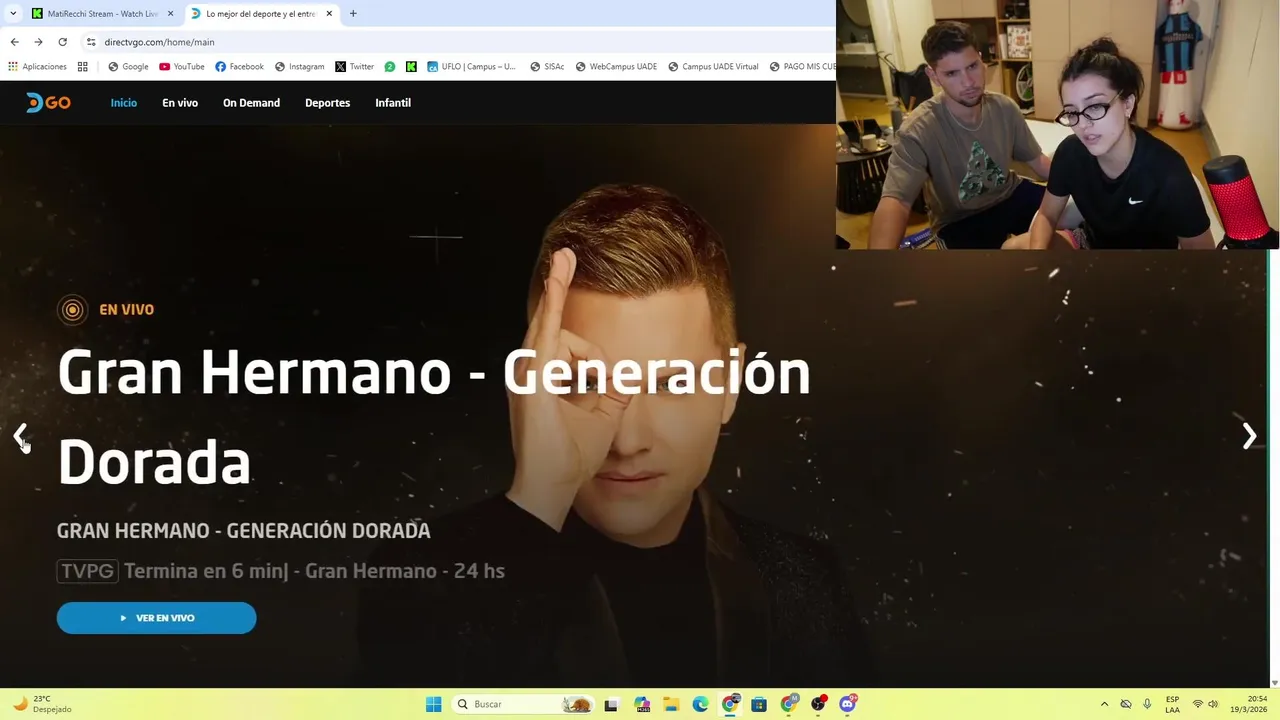Open the SISAc bookmark

click(547, 67)
